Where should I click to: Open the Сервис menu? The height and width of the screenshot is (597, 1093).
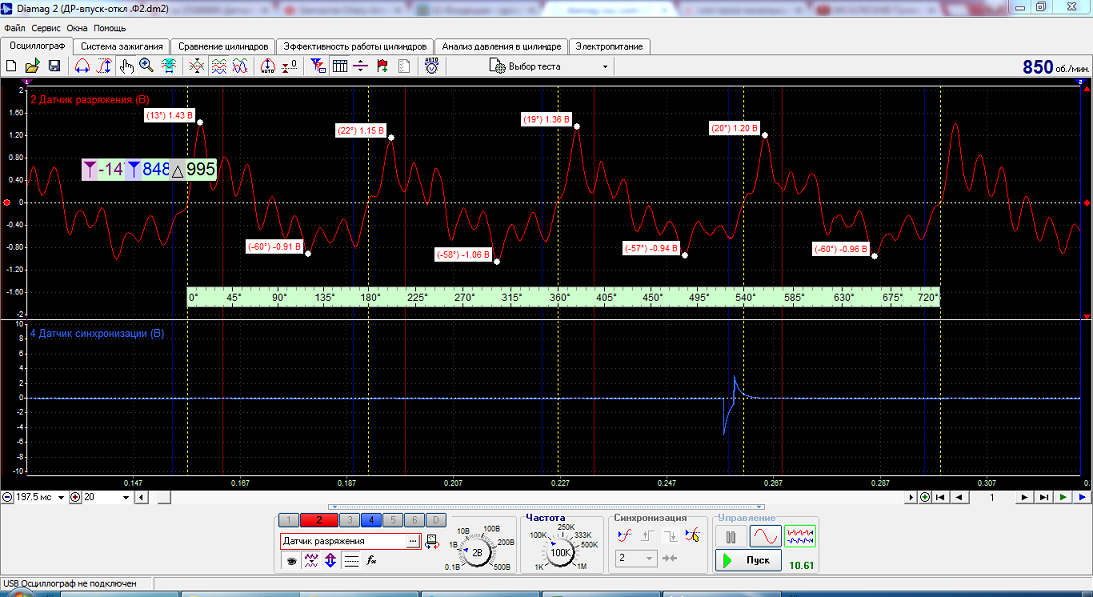(46, 28)
